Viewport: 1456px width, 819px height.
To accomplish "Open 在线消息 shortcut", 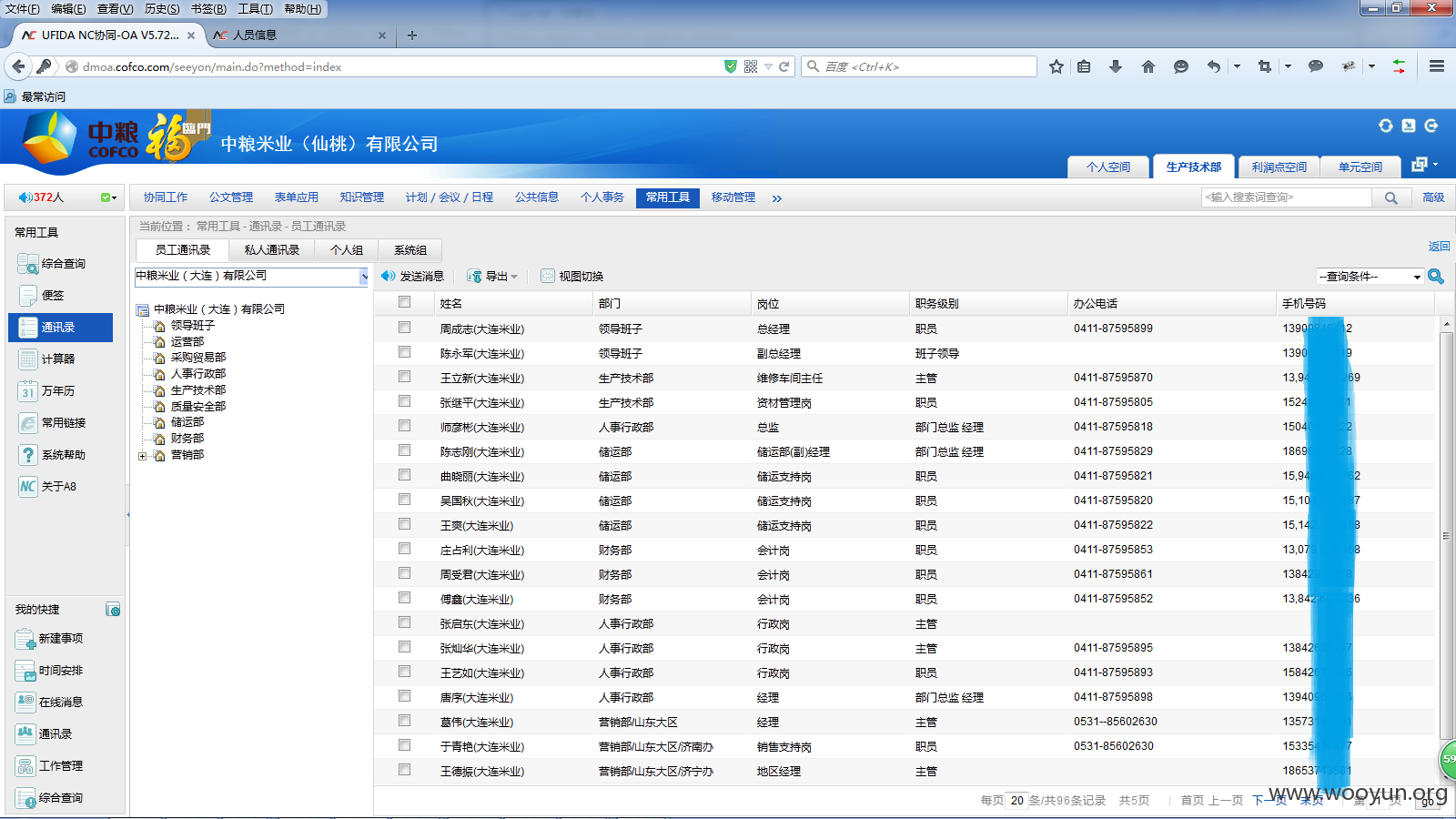I will pyautogui.click(x=49, y=703).
